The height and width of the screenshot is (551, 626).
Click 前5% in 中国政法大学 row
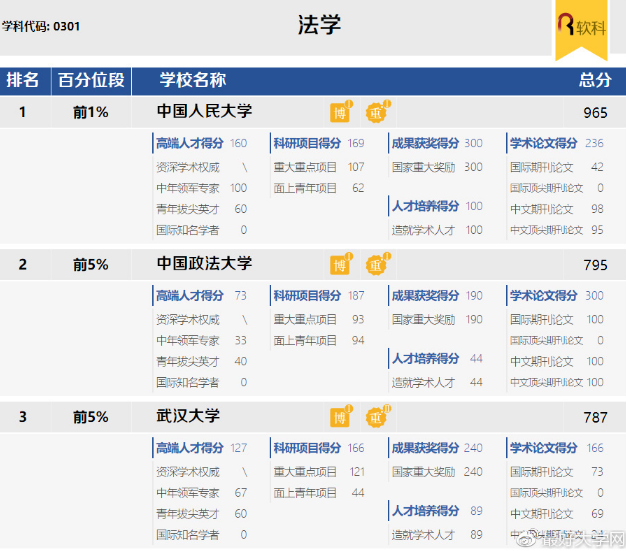91,265
